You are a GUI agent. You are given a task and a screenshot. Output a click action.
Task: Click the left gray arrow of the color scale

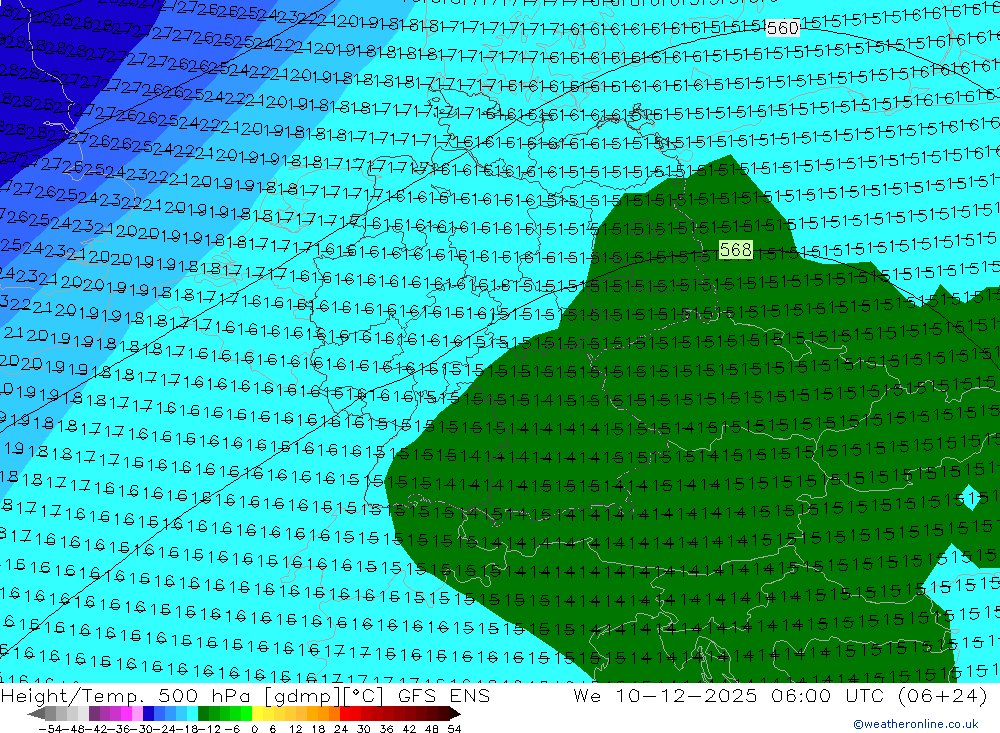pos(36,714)
